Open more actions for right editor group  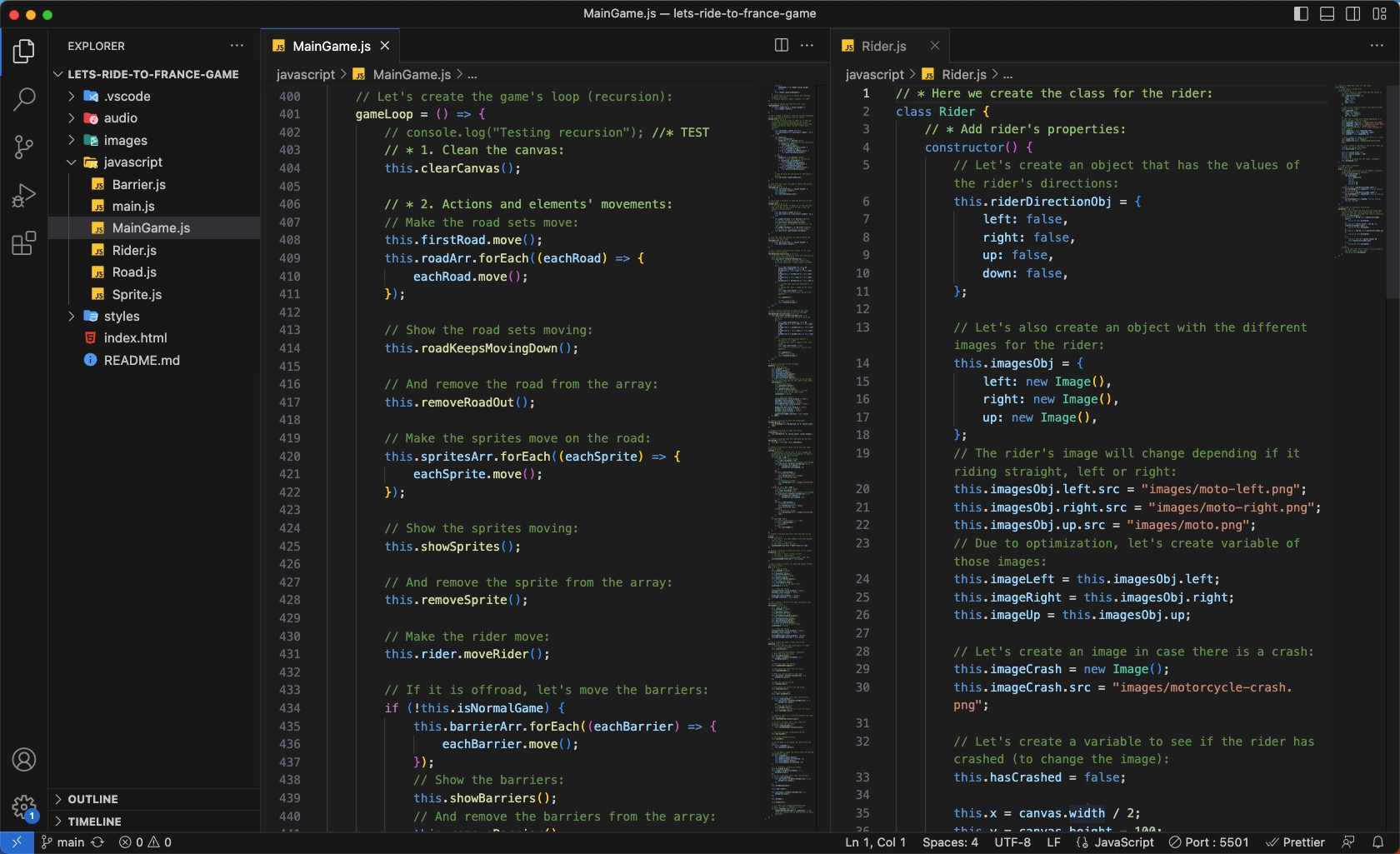point(1377,46)
